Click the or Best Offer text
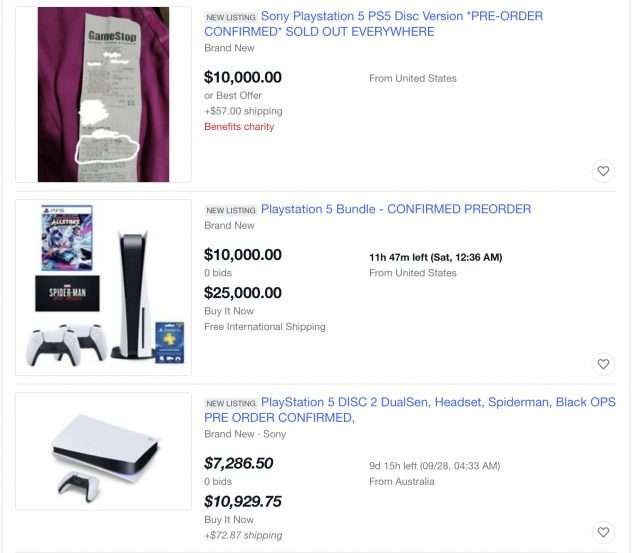Image resolution: width=640 pixels, height=553 pixels. click(233, 95)
